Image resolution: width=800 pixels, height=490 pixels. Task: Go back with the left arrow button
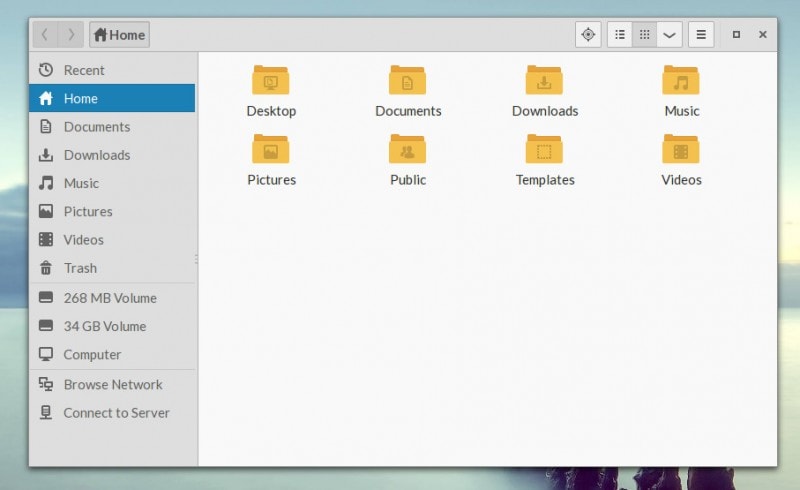pos(45,35)
